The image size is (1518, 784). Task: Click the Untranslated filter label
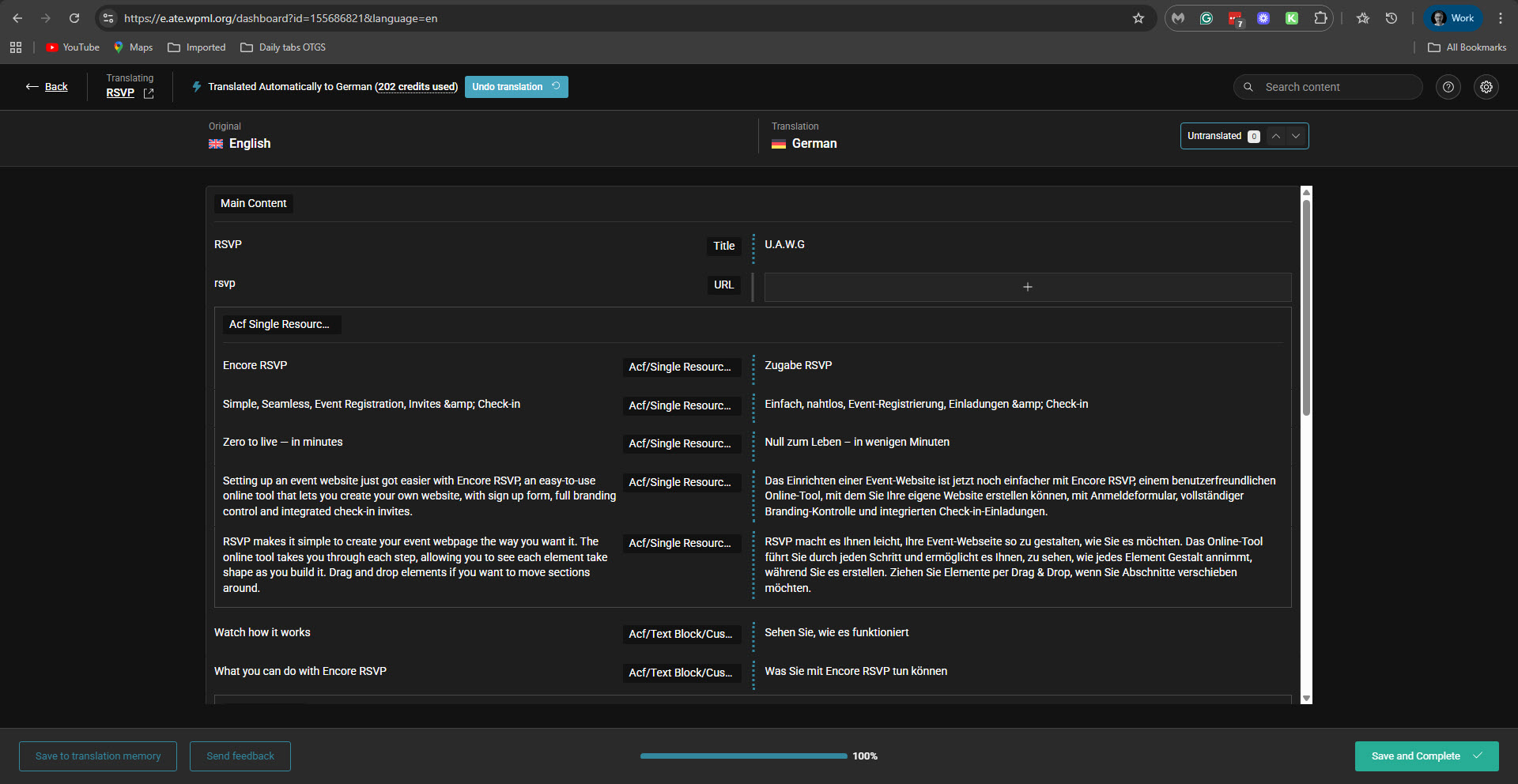1214,136
